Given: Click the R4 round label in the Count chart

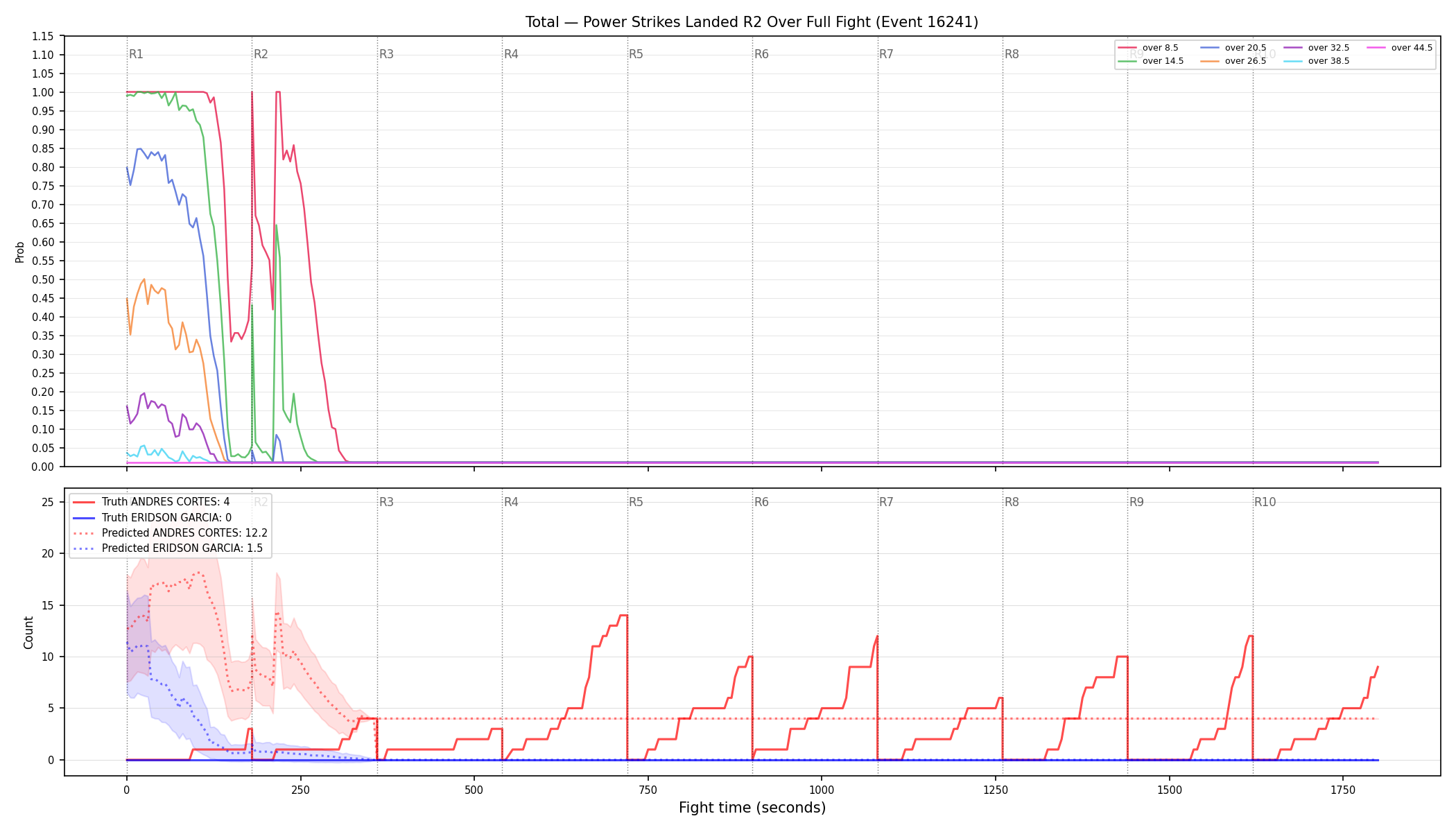Looking at the screenshot, I should pyautogui.click(x=511, y=502).
